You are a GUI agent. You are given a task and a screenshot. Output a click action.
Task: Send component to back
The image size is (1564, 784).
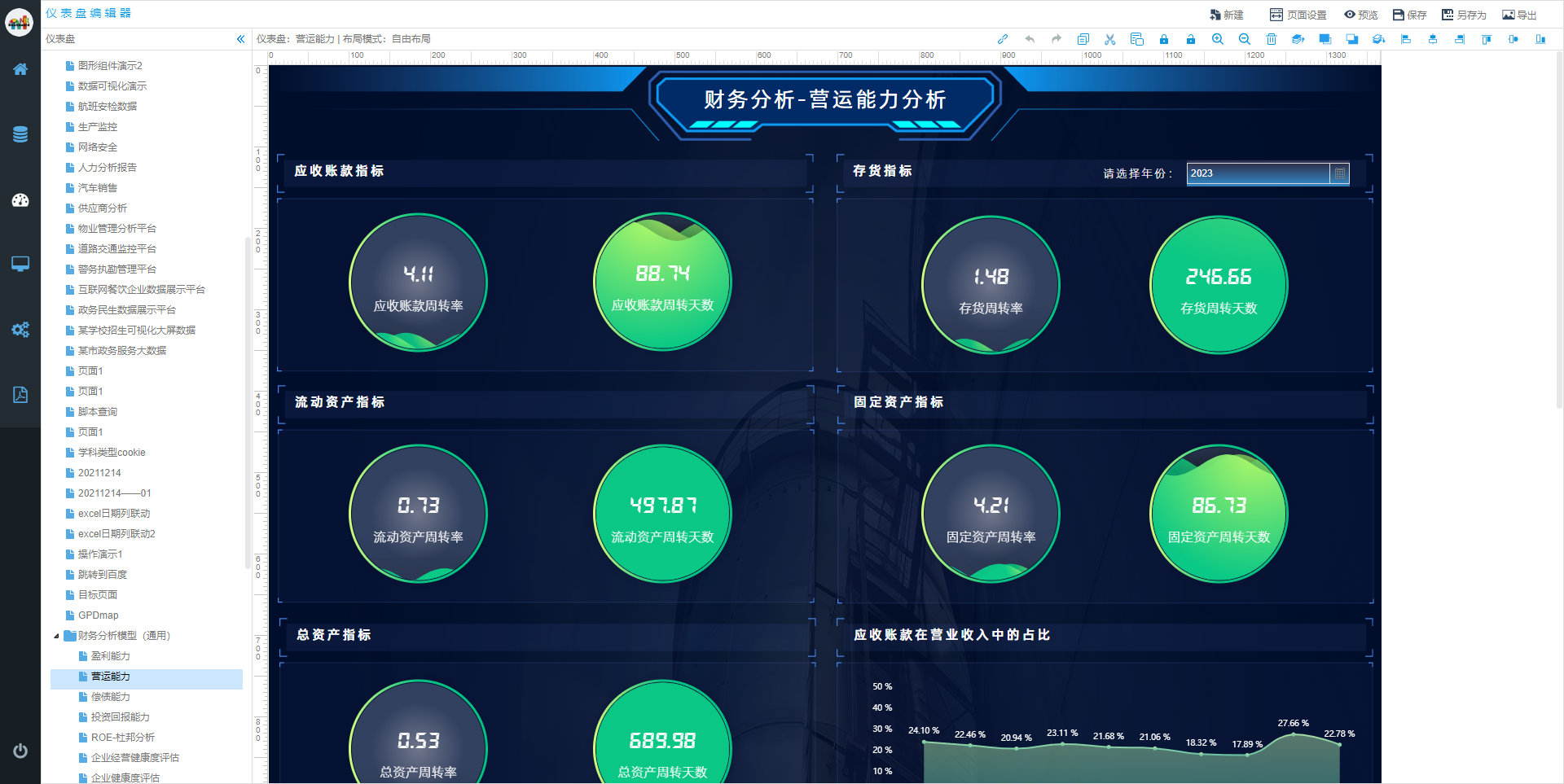tap(1352, 39)
